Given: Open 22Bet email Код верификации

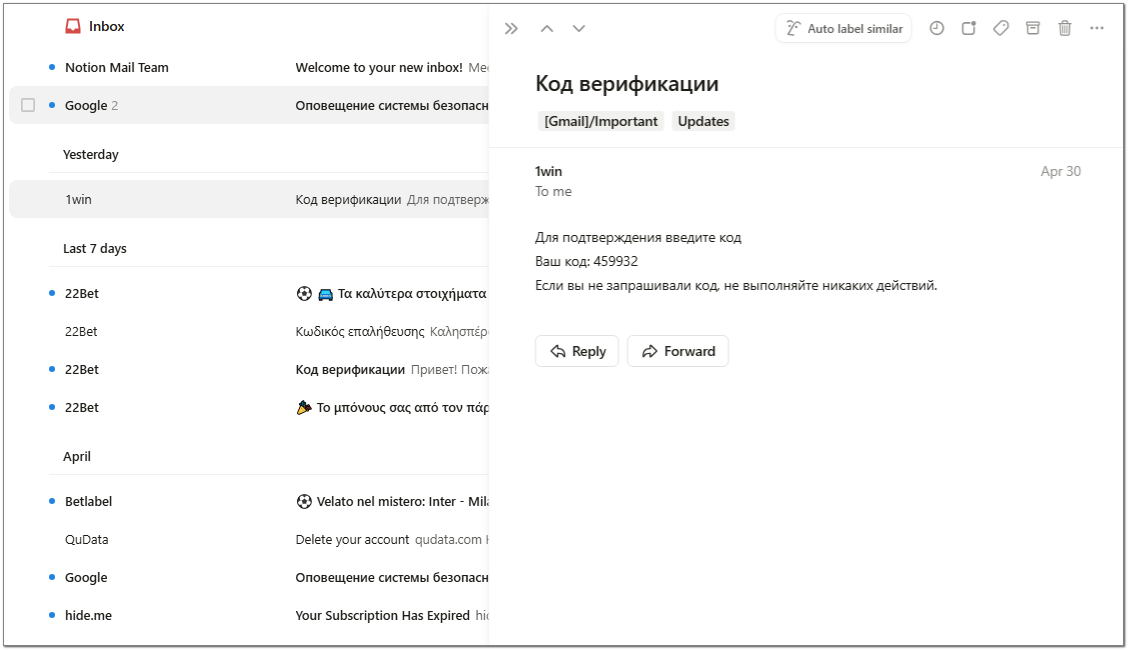Looking at the screenshot, I should (249, 370).
